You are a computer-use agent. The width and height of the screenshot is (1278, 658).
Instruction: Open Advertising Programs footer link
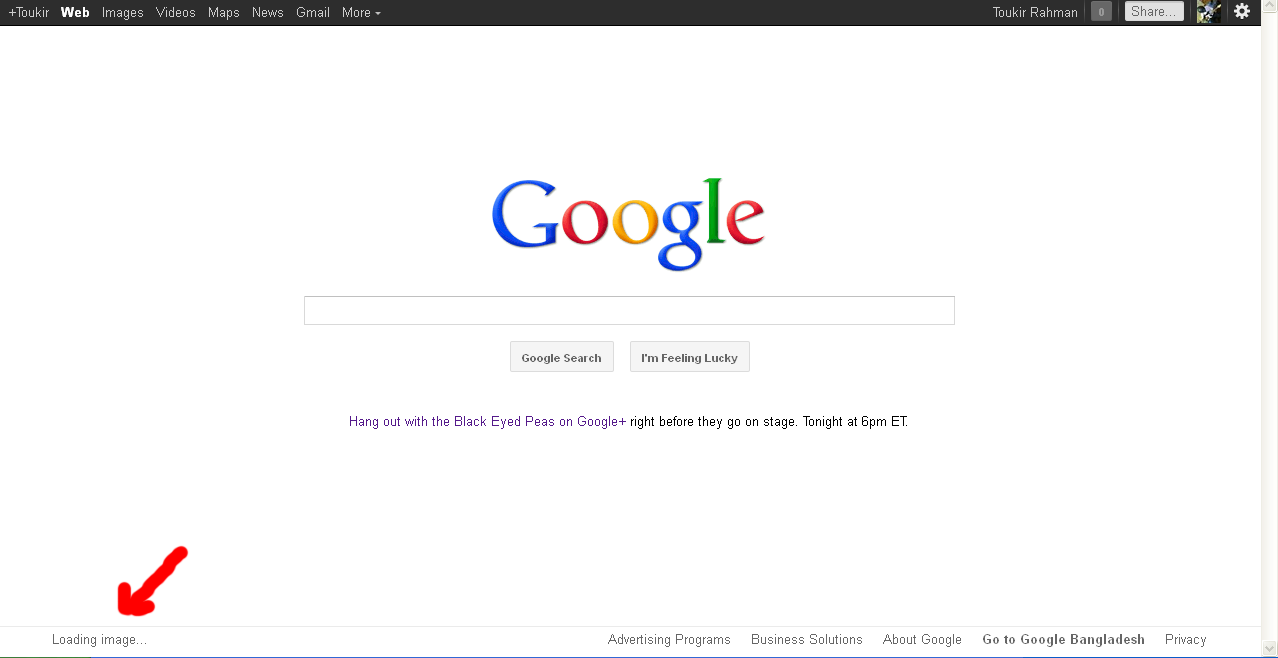click(669, 640)
